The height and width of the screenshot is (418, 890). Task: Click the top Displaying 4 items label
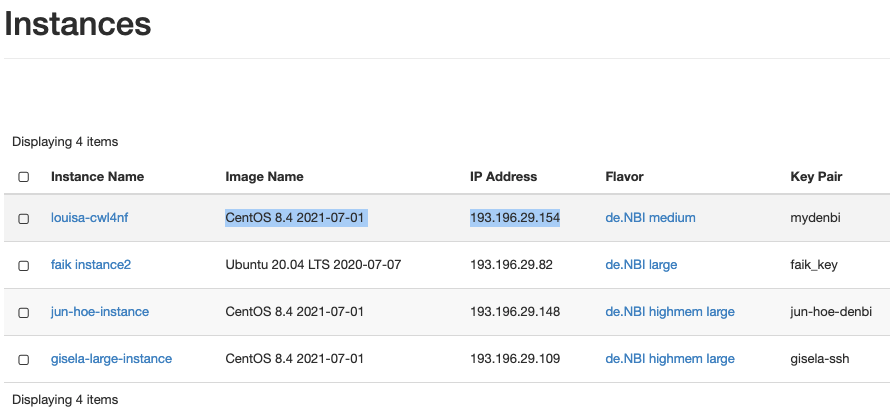(x=65, y=142)
